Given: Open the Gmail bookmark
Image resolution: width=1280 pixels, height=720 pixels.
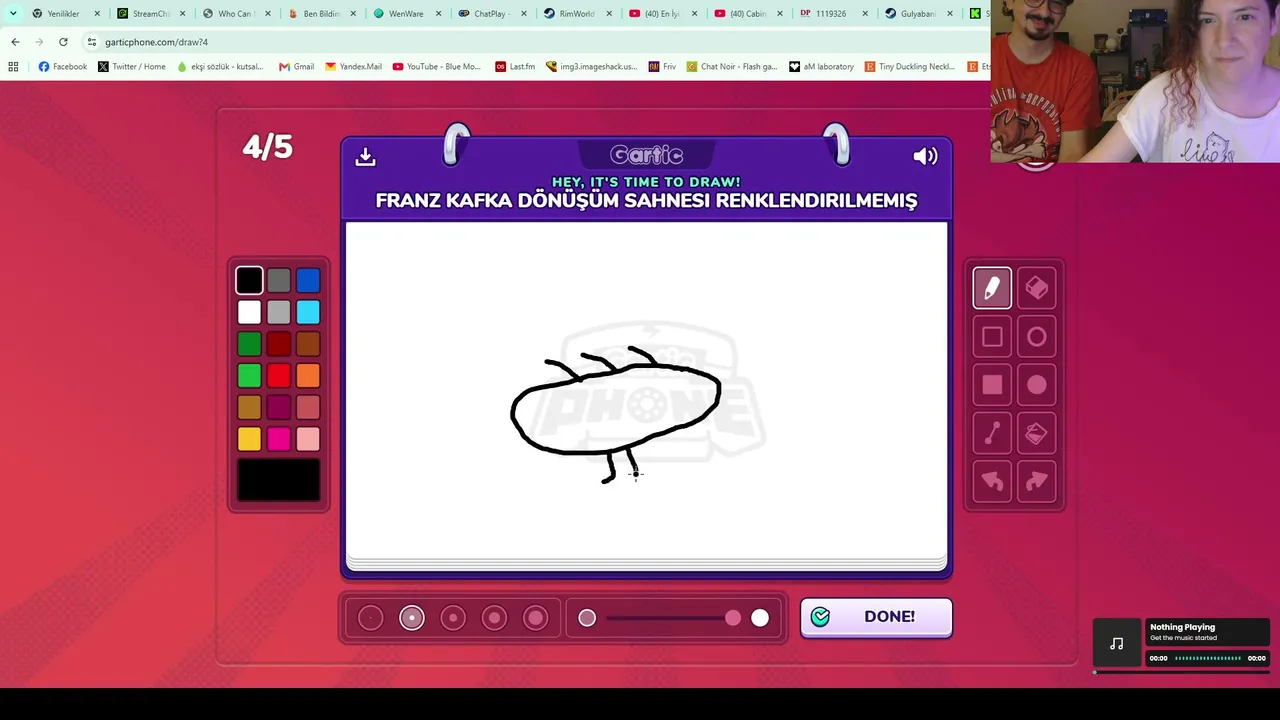Looking at the screenshot, I should [297, 67].
